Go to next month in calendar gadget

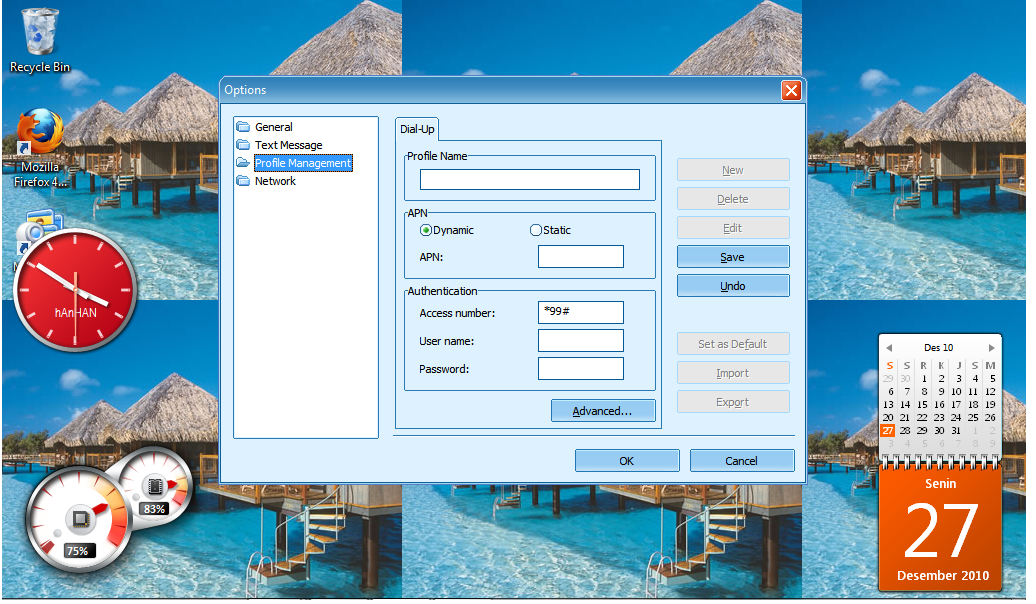click(x=992, y=348)
